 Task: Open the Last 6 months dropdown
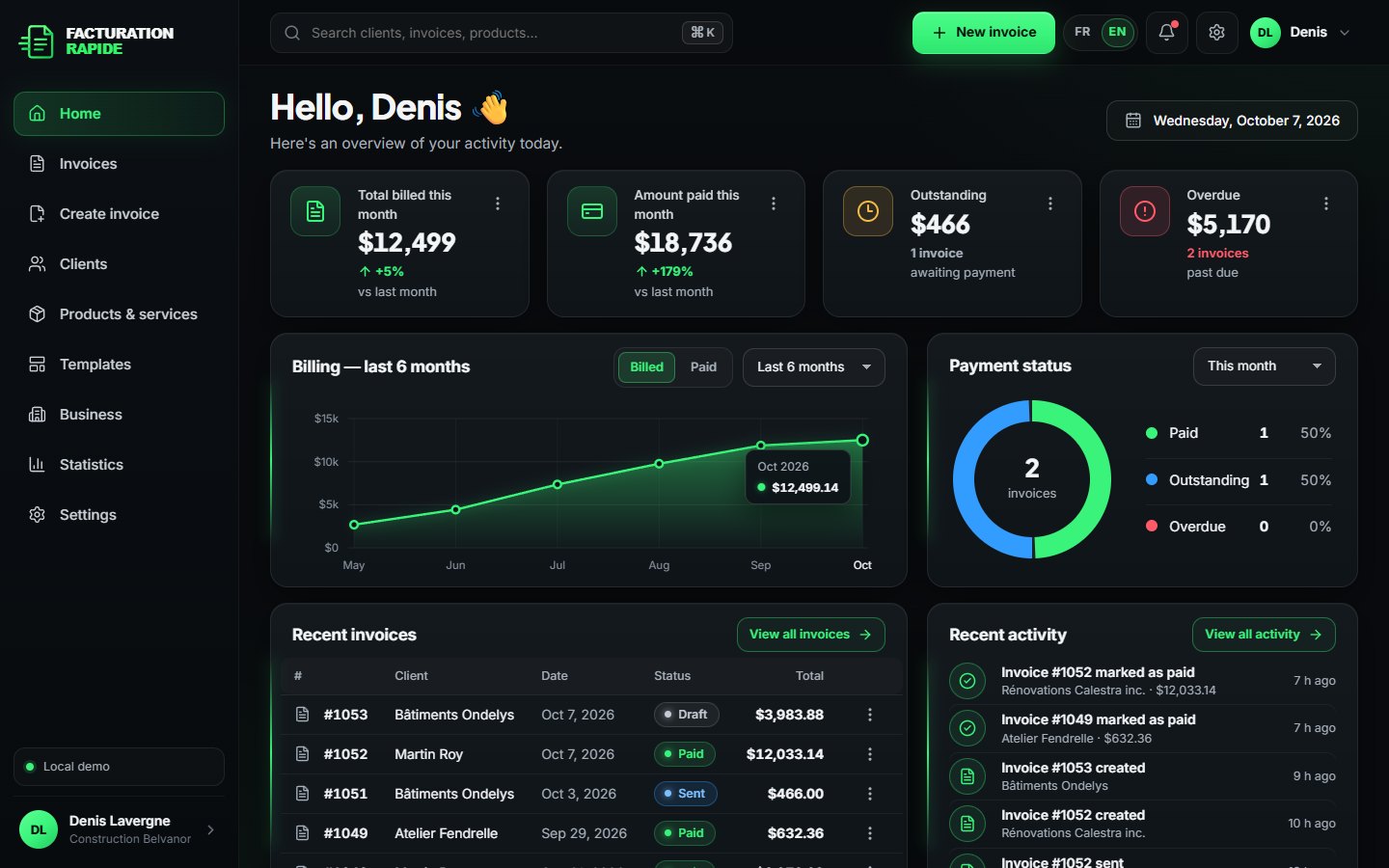[x=814, y=367]
